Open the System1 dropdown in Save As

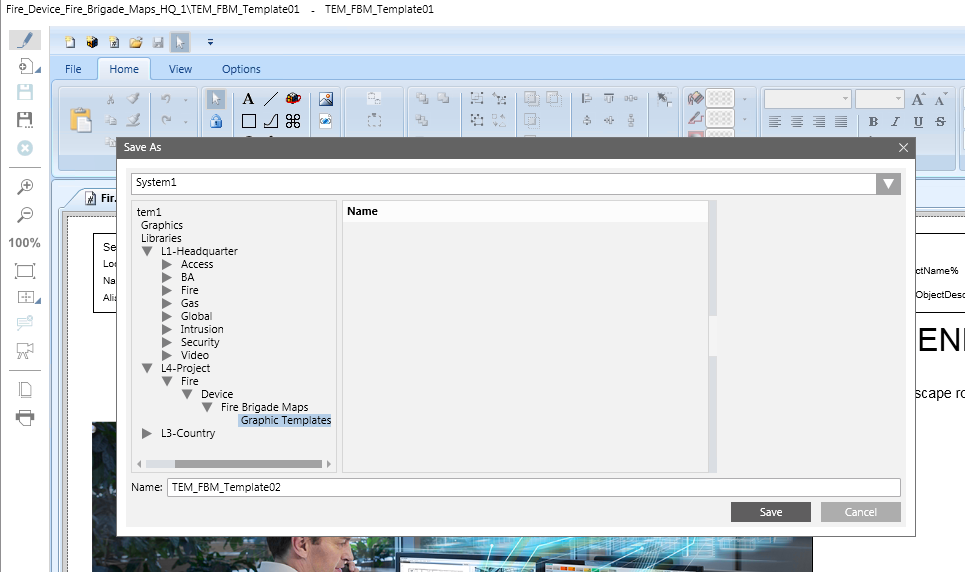coord(887,184)
